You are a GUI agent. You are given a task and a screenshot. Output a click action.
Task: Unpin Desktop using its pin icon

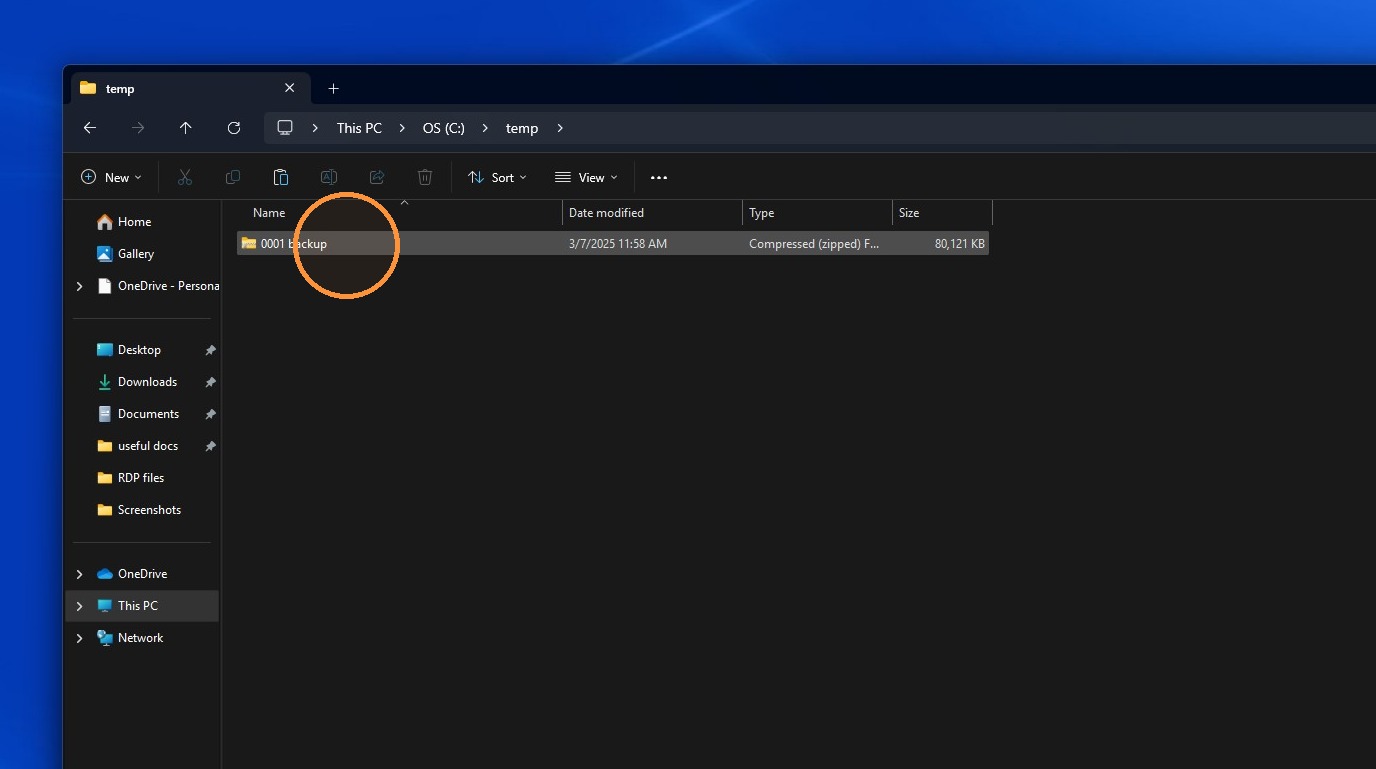210,350
